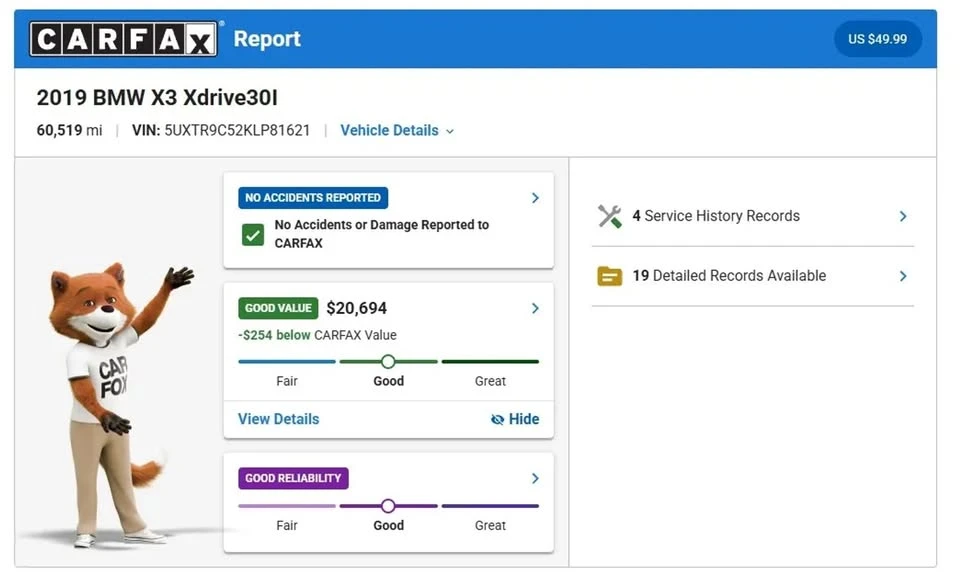This screenshot has width=960, height=572.
Task: Click 'No Accidents or Damage Reported' text
Action: (381, 234)
